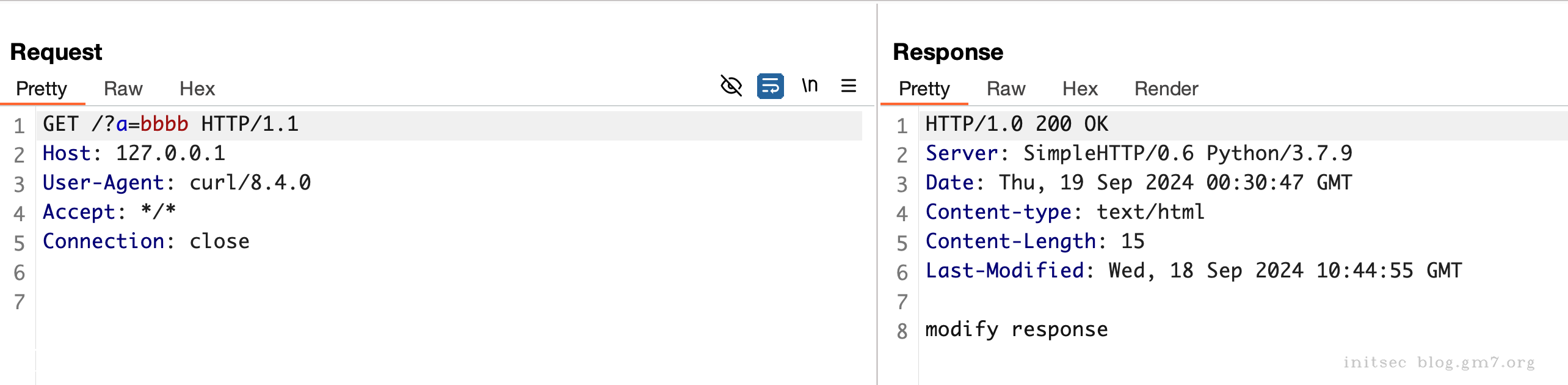Toggle the hide-eye icon in Request toolbar

pyautogui.click(x=731, y=86)
